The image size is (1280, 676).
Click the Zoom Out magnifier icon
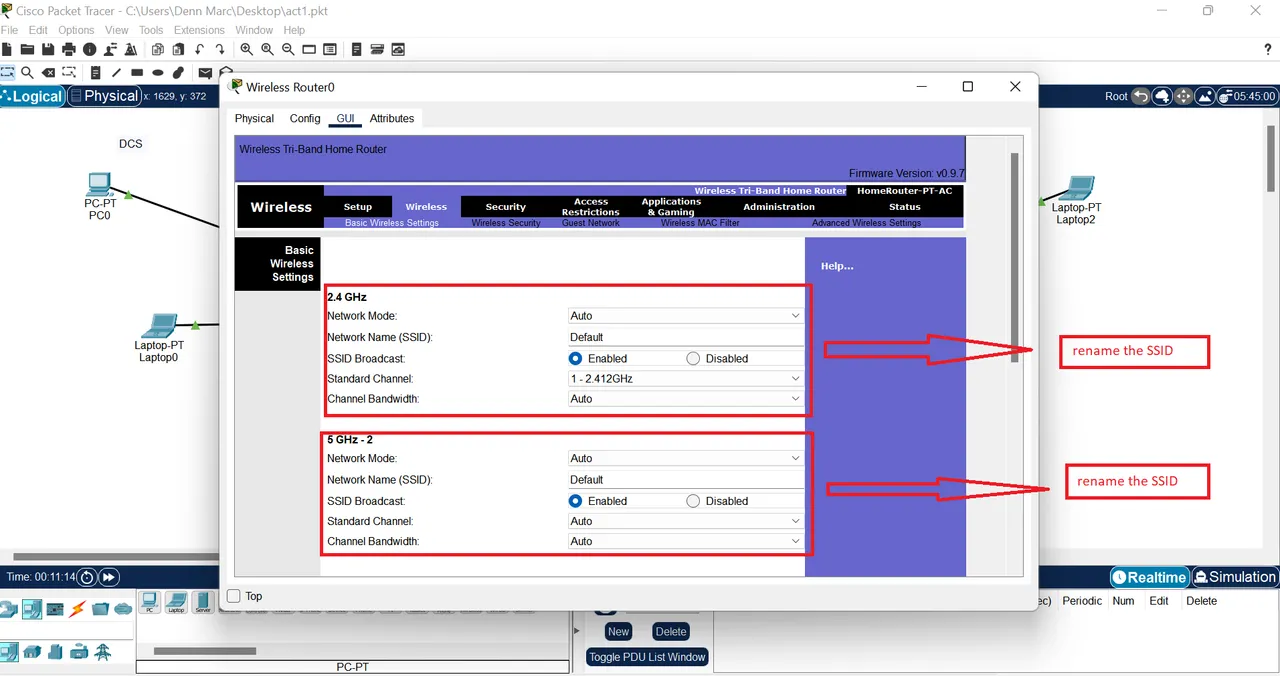(289, 49)
